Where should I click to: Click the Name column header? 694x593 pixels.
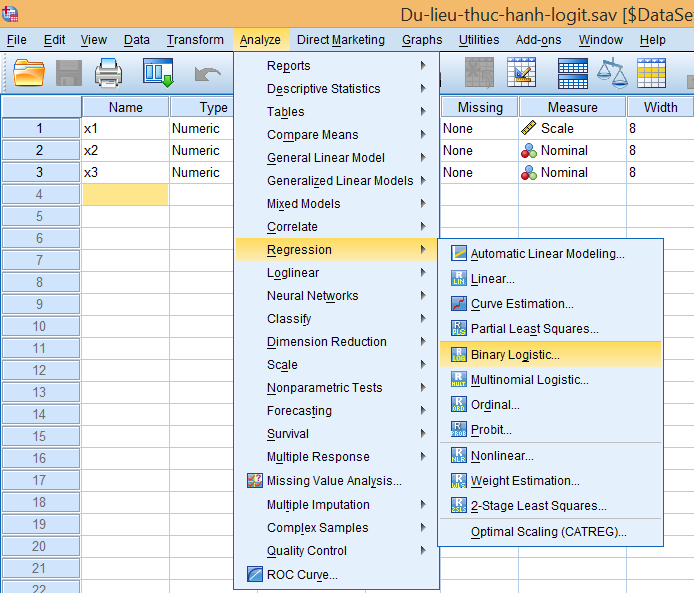pyautogui.click(x=126, y=107)
